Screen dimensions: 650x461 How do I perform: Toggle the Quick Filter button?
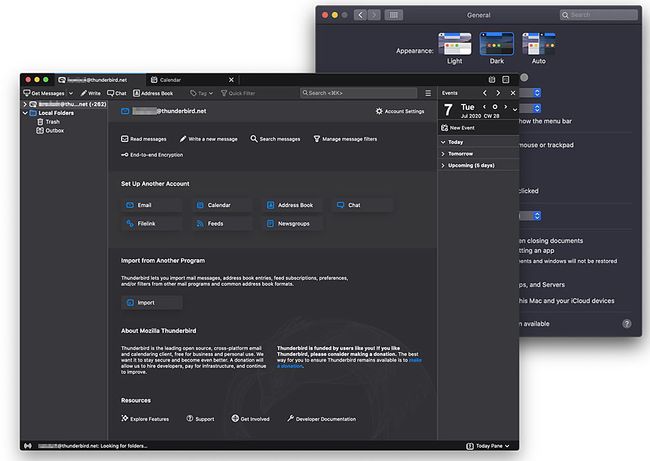pos(238,93)
